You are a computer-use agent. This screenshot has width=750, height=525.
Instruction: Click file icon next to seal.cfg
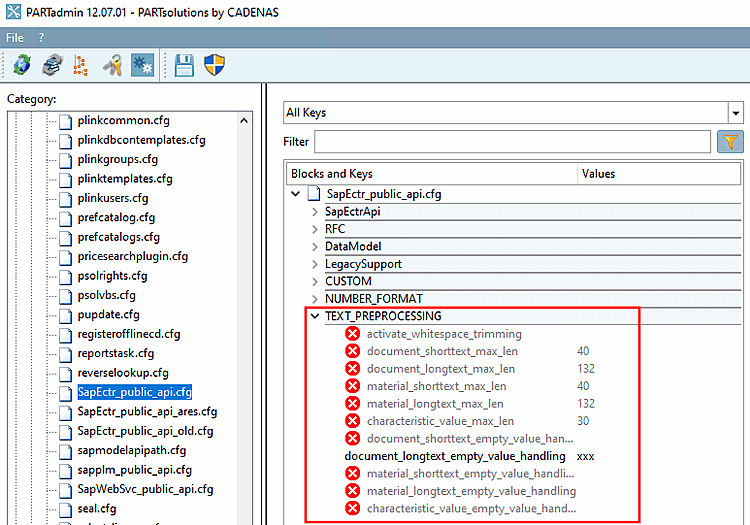tap(66, 509)
